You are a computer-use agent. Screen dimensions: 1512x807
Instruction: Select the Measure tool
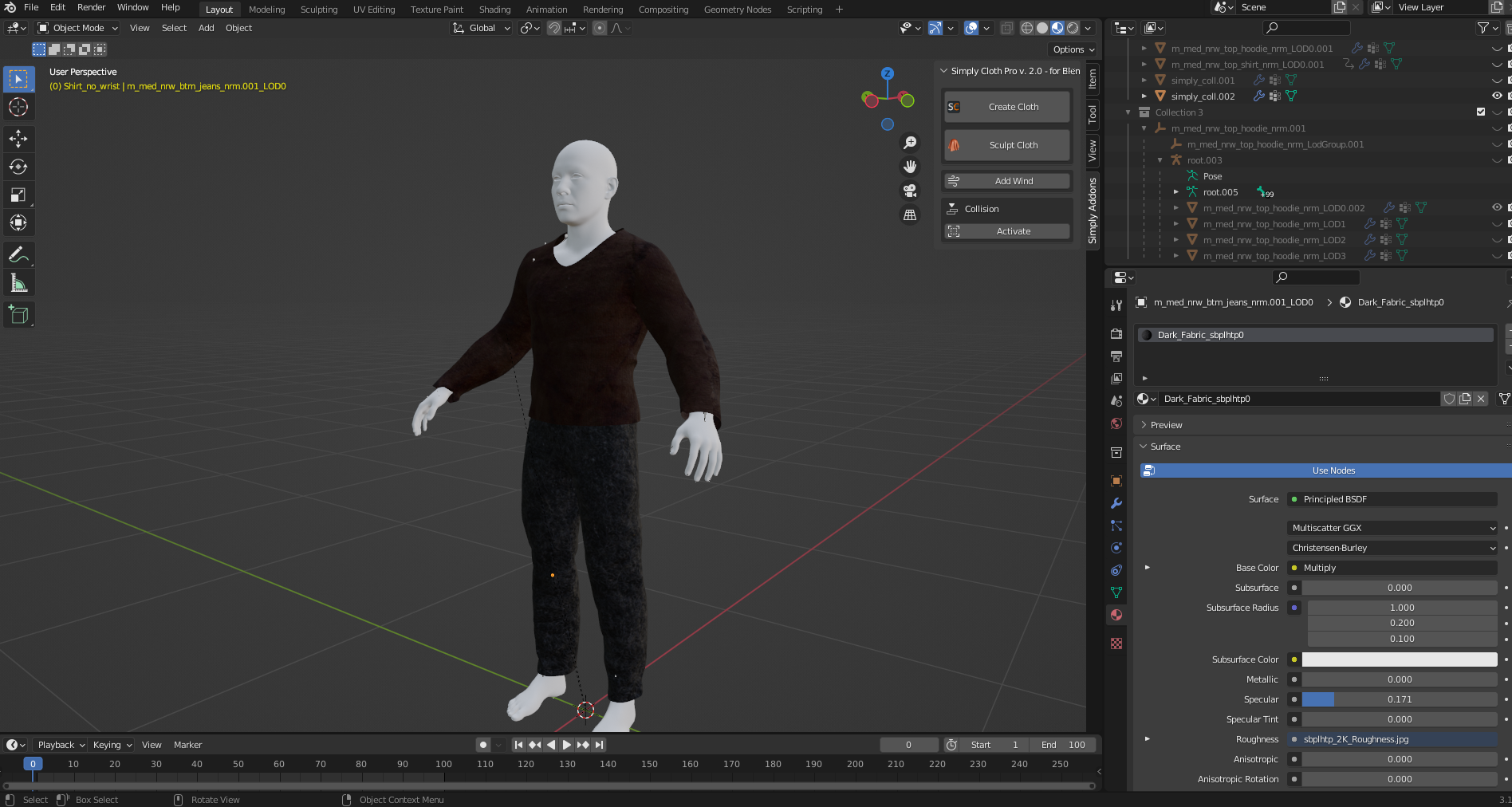18,283
